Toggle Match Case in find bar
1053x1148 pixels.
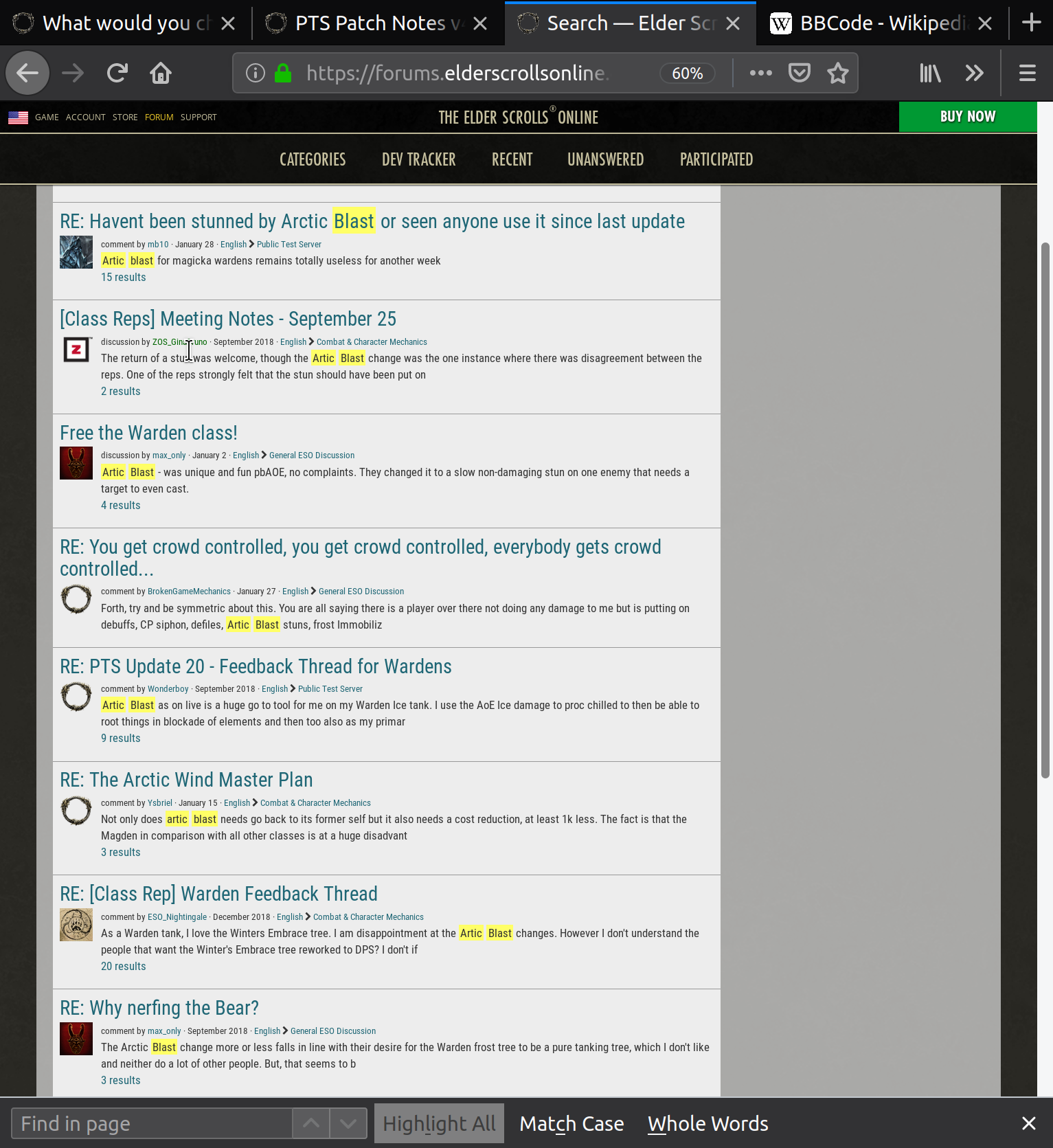pyautogui.click(x=571, y=1124)
